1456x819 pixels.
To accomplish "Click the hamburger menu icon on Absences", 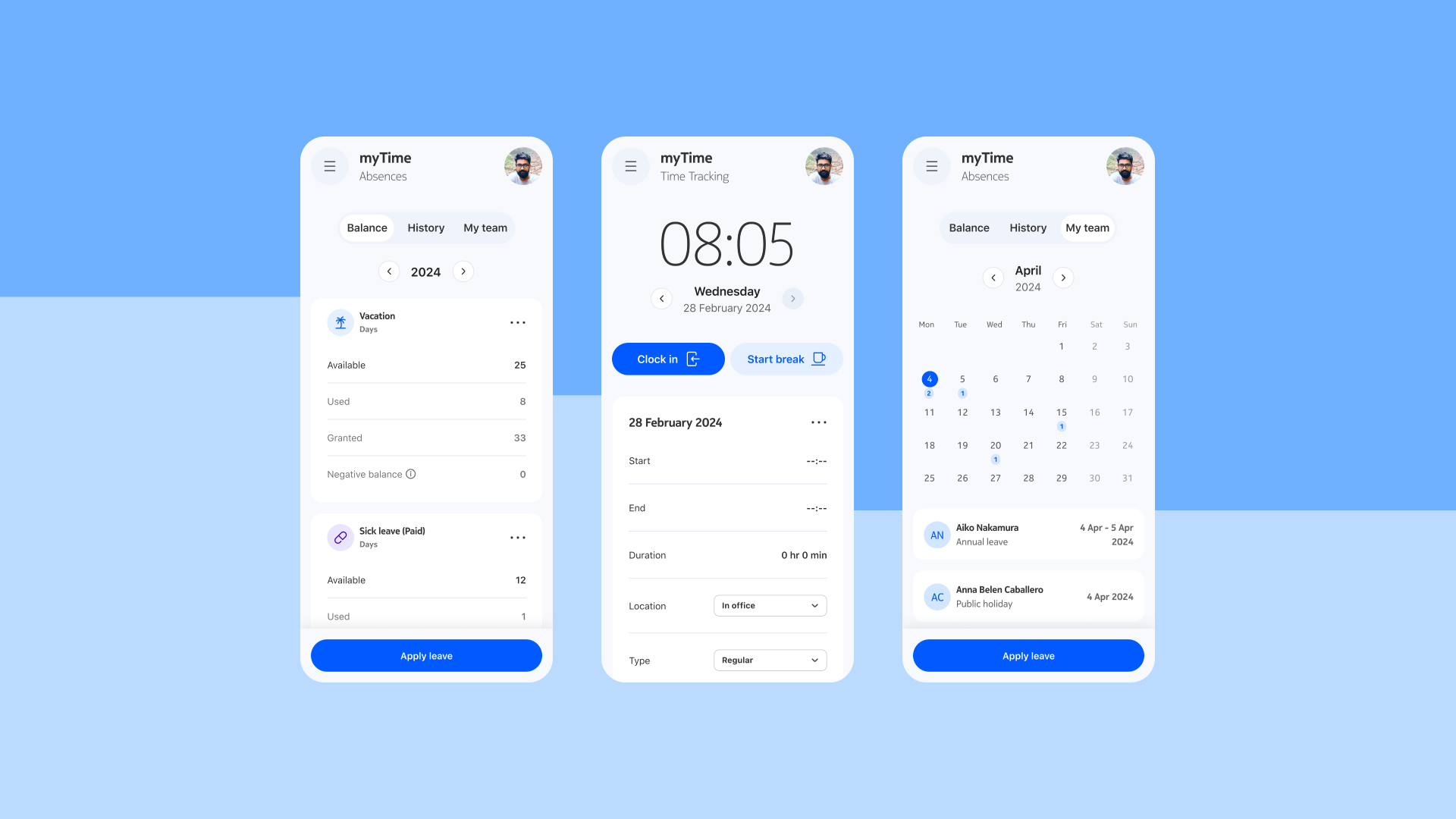I will (330, 166).
